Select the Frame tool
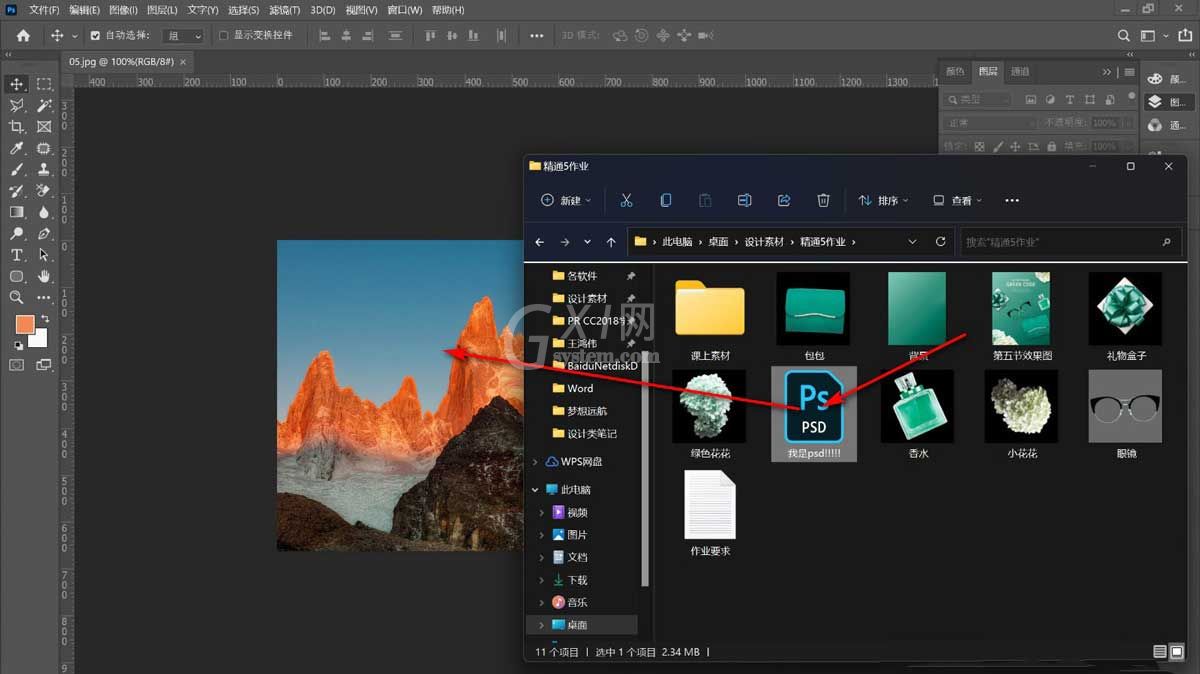 pyautogui.click(x=44, y=127)
